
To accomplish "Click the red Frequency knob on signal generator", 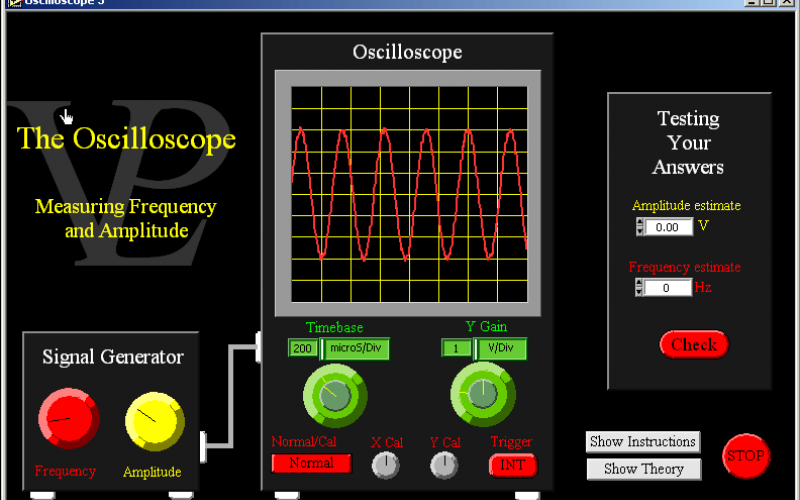I will [x=66, y=419].
